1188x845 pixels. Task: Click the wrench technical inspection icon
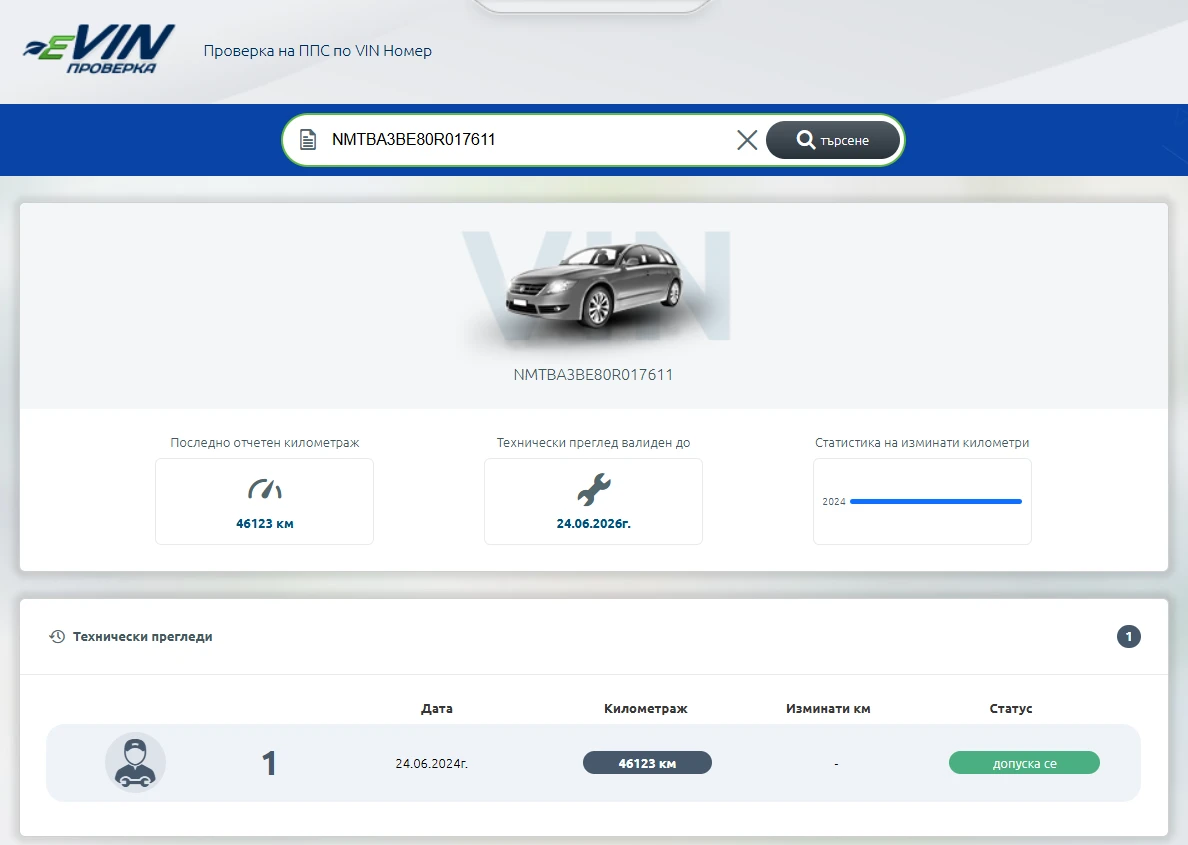click(593, 489)
